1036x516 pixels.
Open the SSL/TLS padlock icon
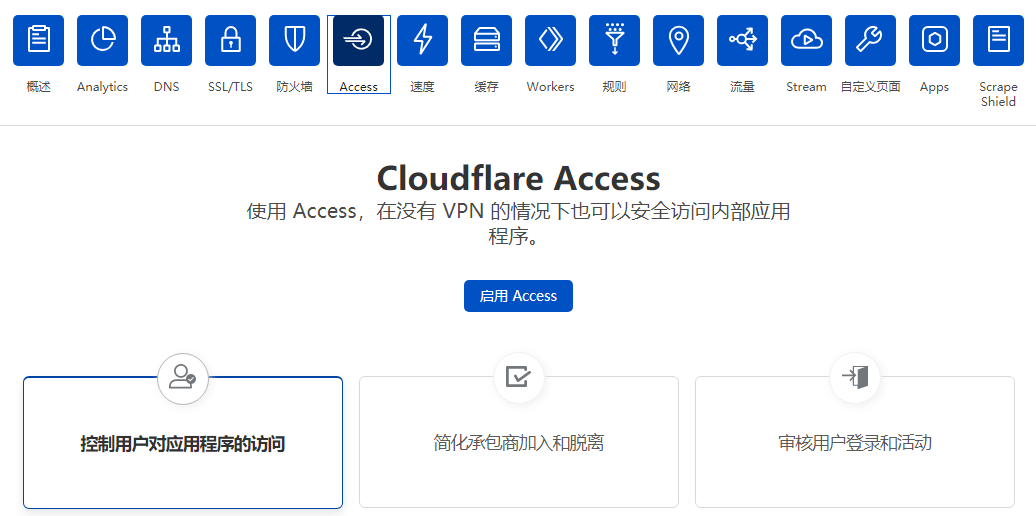[230, 40]
